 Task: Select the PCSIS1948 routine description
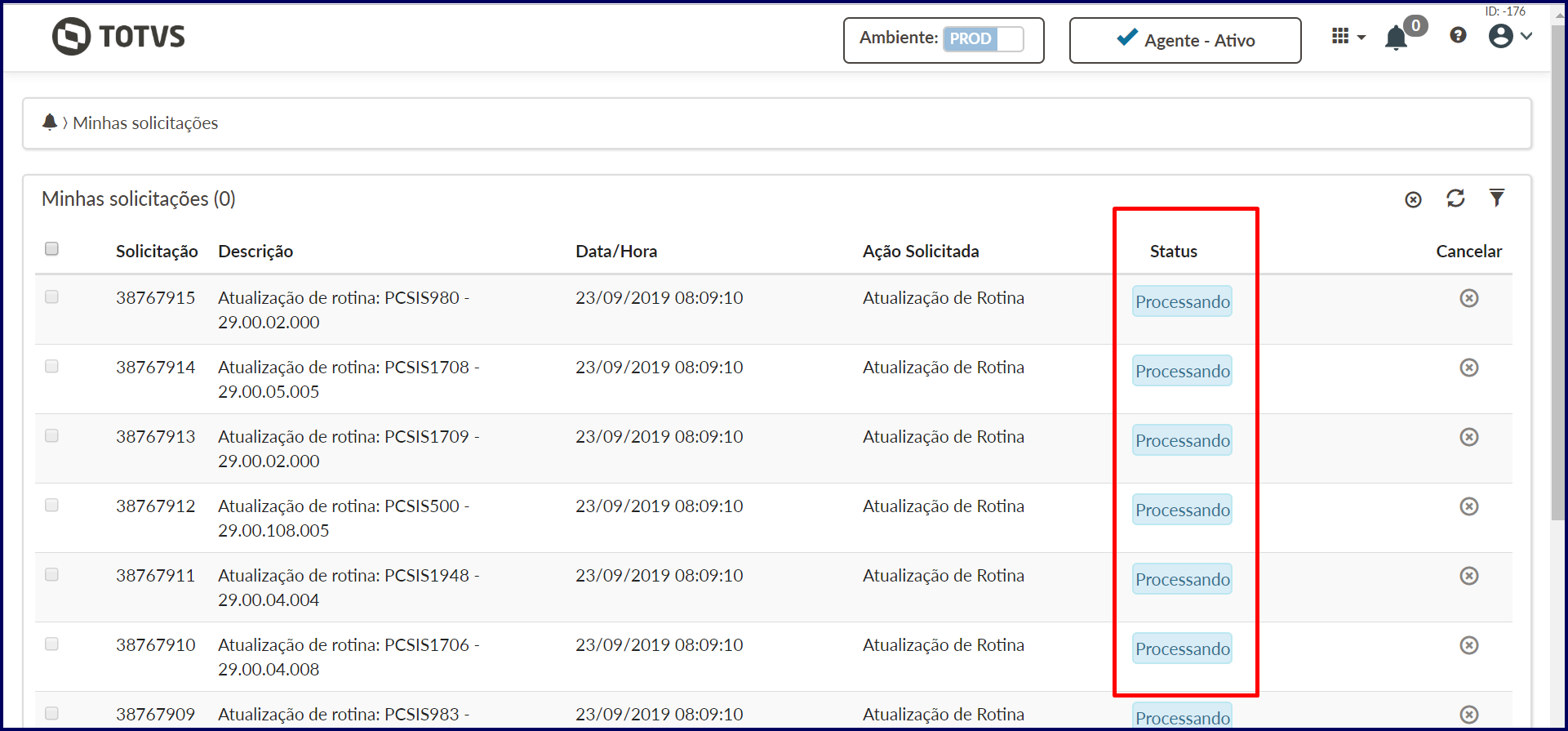click(349, 587)
